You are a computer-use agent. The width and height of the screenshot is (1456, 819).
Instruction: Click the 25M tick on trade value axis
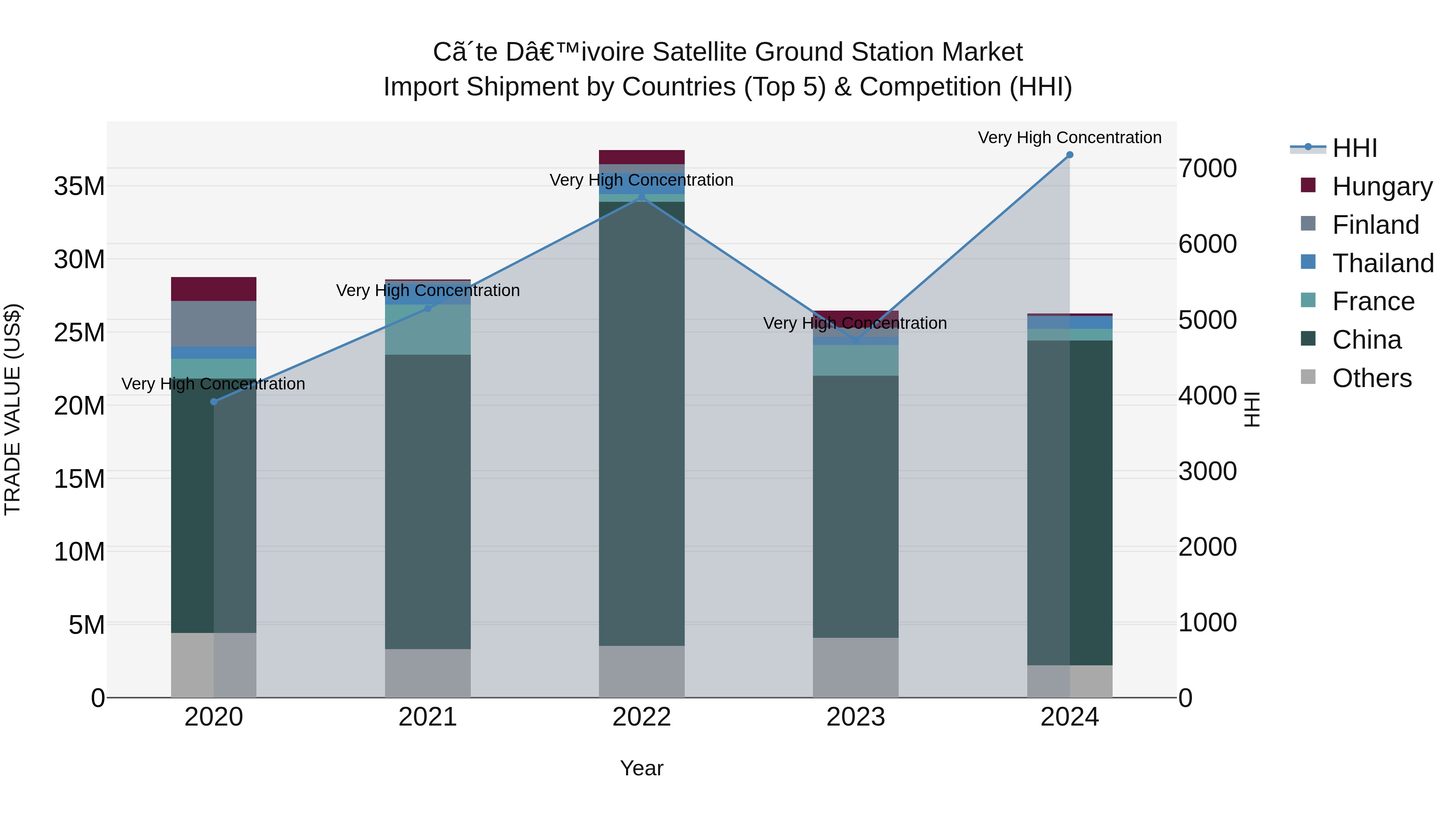79,332
